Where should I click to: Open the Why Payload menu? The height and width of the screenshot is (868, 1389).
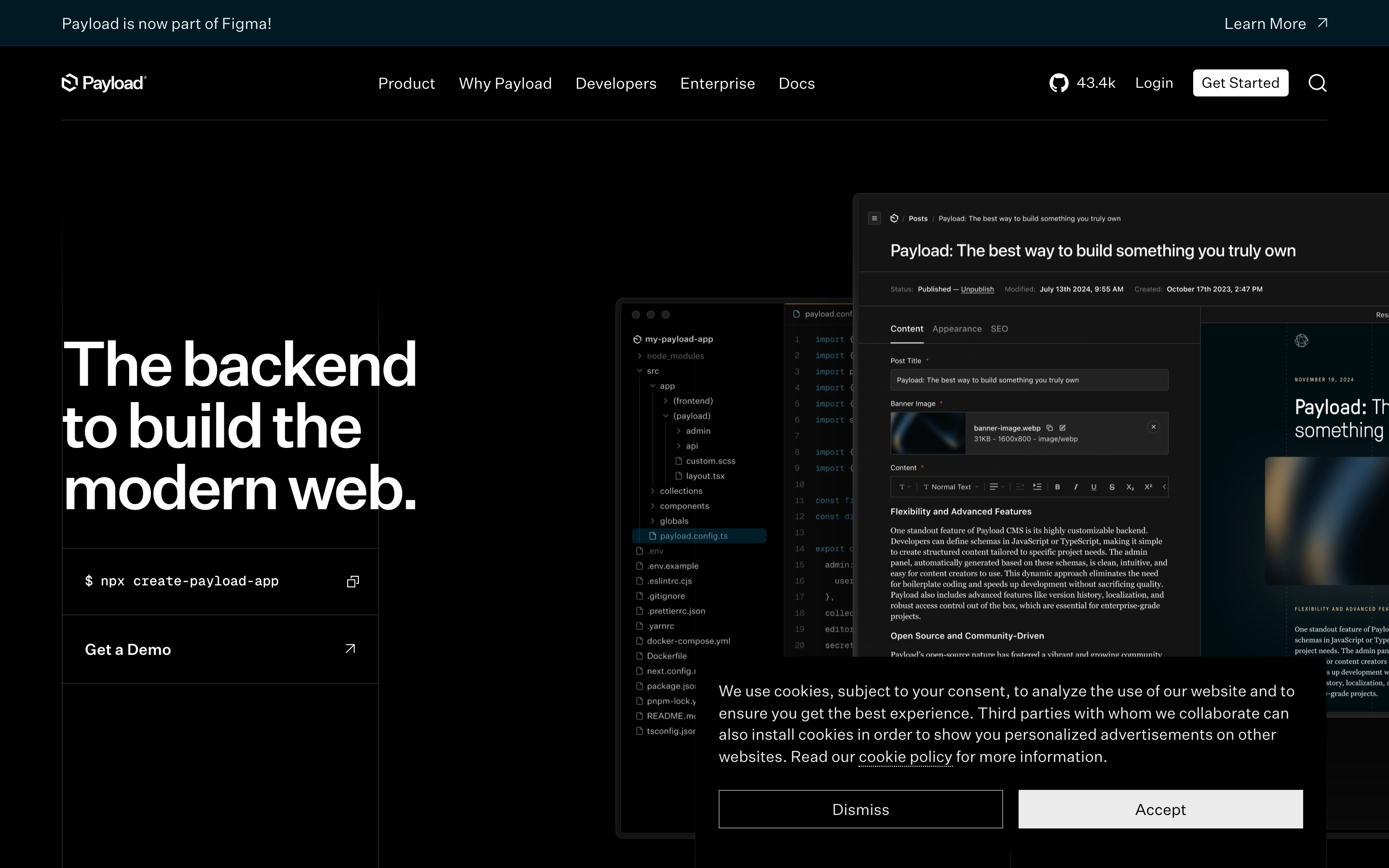pyautogui.click(x=505, y=83)
